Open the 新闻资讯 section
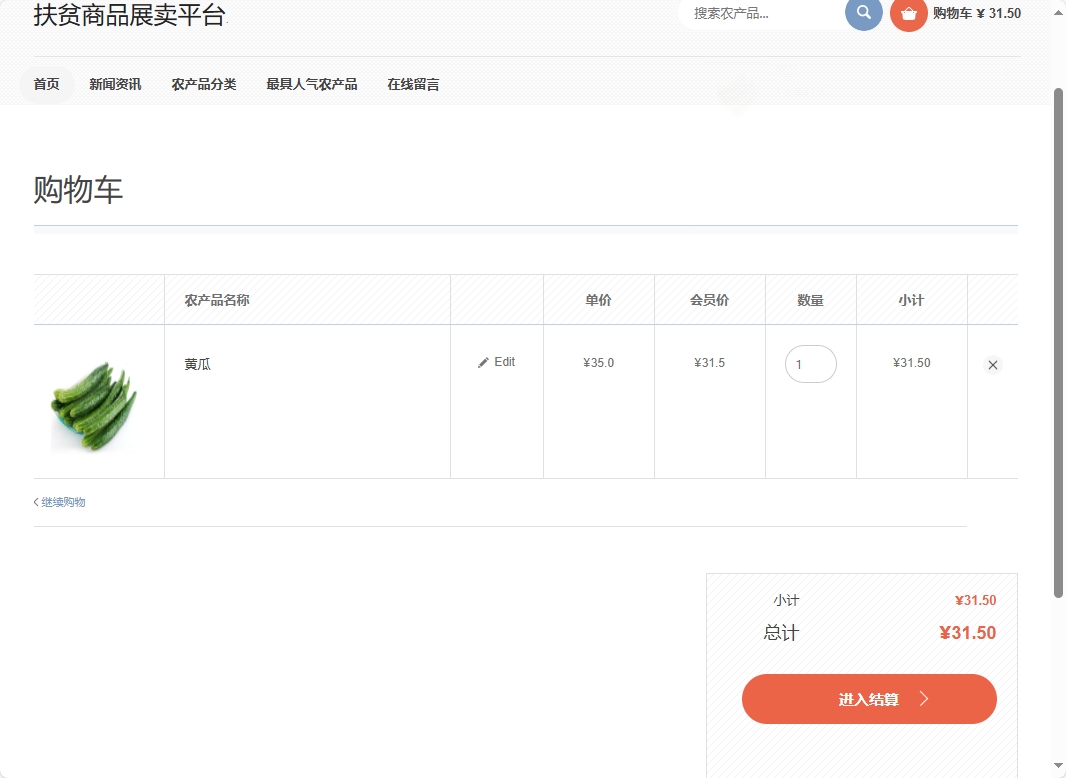The height and width of the screenshot is (778, 1066). click(115, 84)
